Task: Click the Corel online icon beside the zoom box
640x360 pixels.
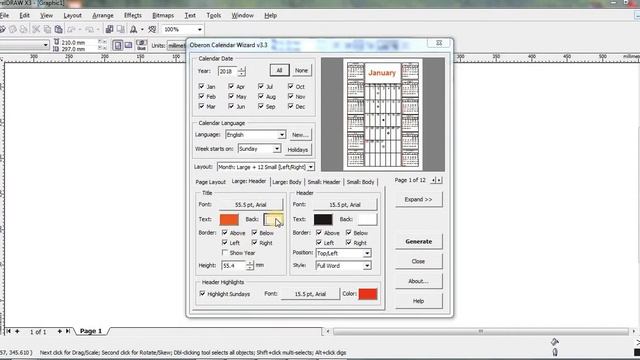Action: (x=152, y=29)
